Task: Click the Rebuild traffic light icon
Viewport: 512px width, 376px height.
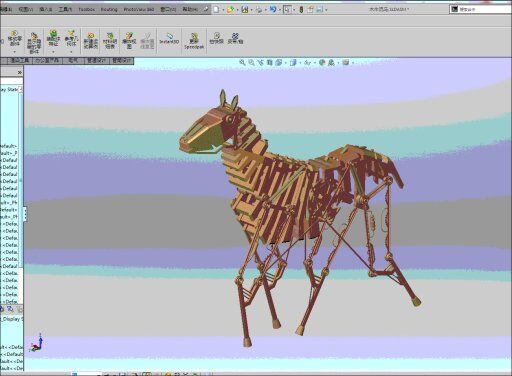Action: [301, 10]
